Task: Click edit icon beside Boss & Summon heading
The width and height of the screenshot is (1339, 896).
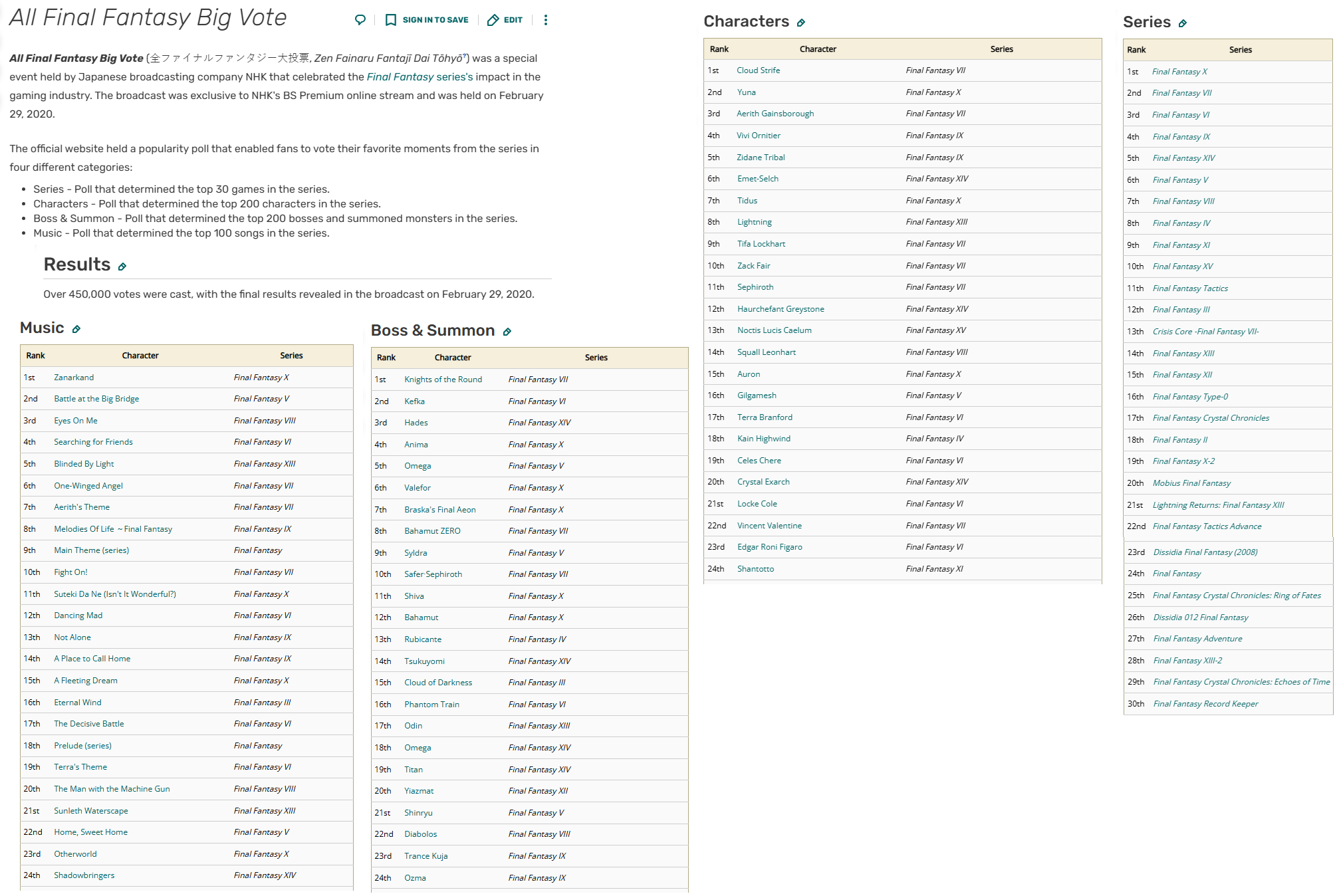Action: pos(507,332)
